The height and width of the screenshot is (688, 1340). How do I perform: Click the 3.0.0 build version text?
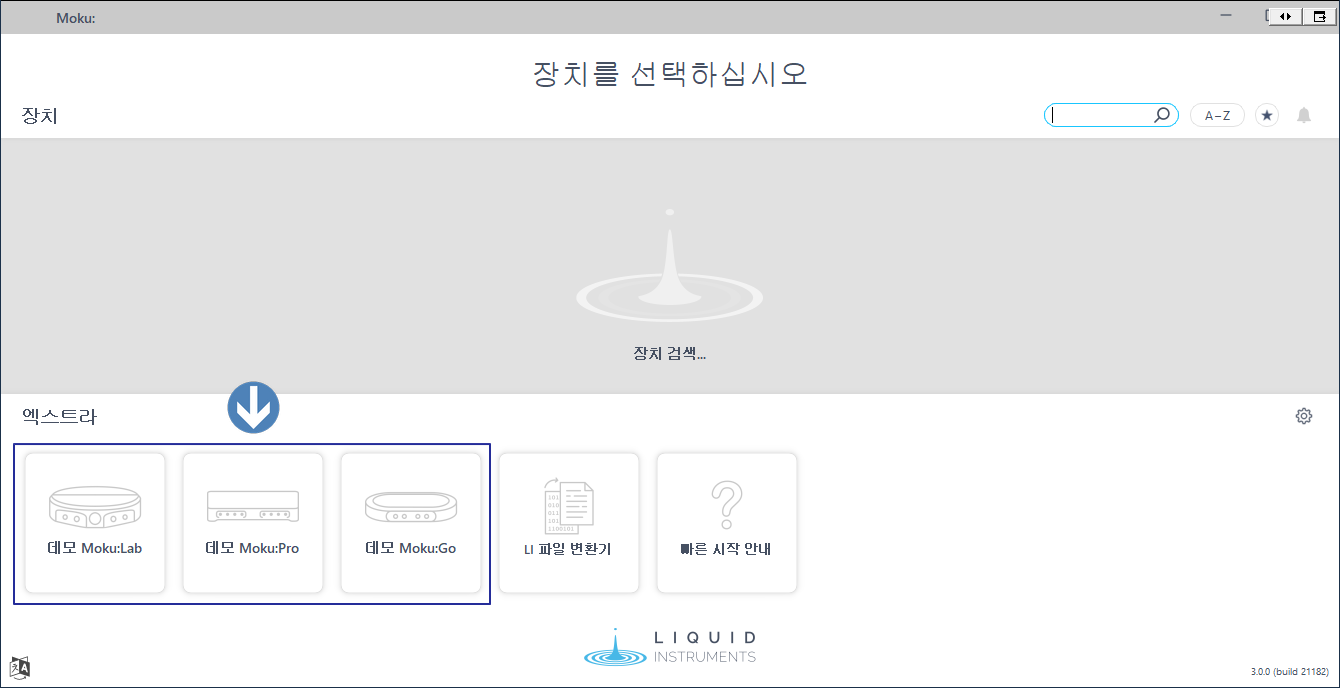coord(1289,672)
